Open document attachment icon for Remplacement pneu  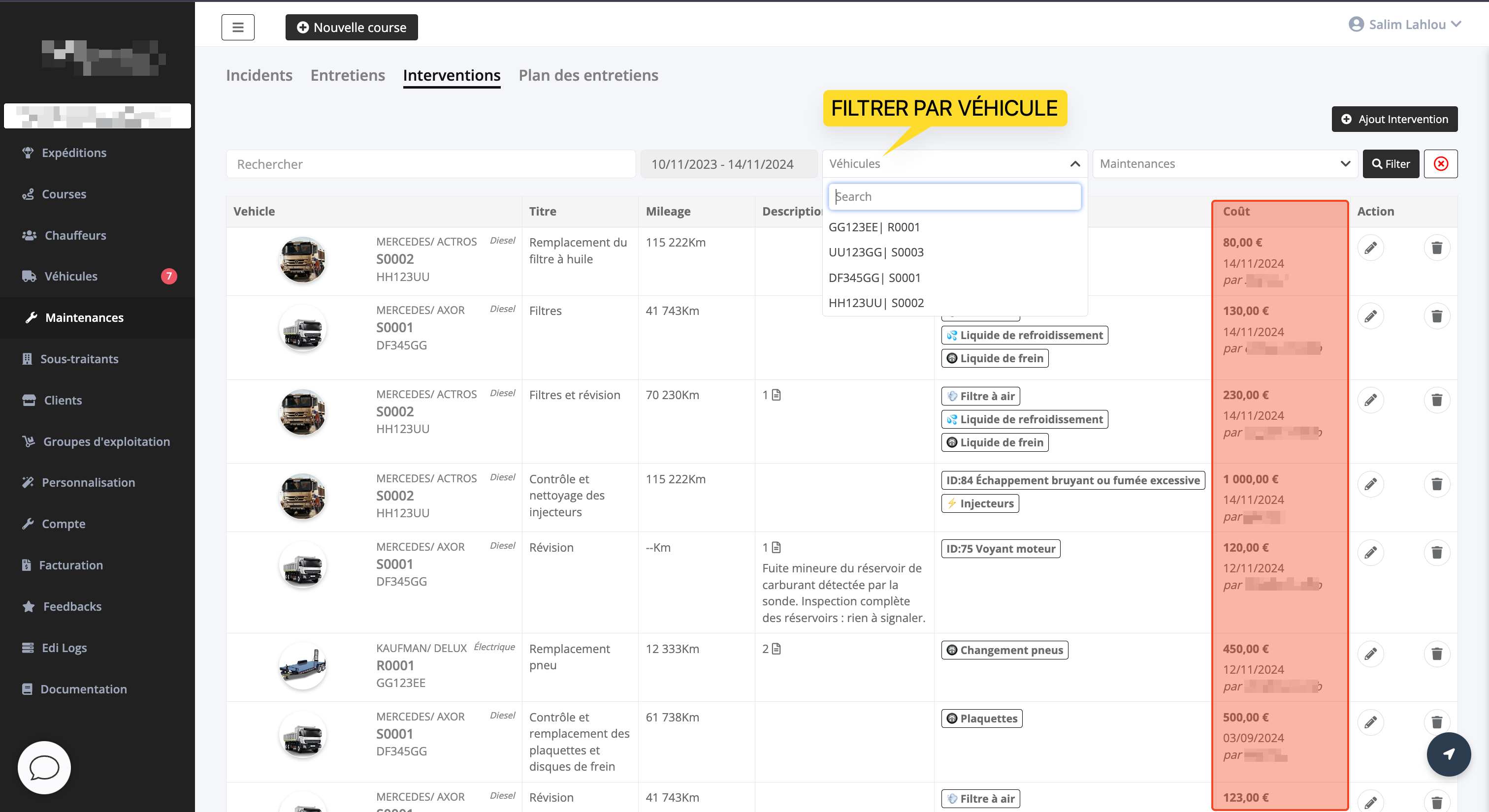[777, 649]
